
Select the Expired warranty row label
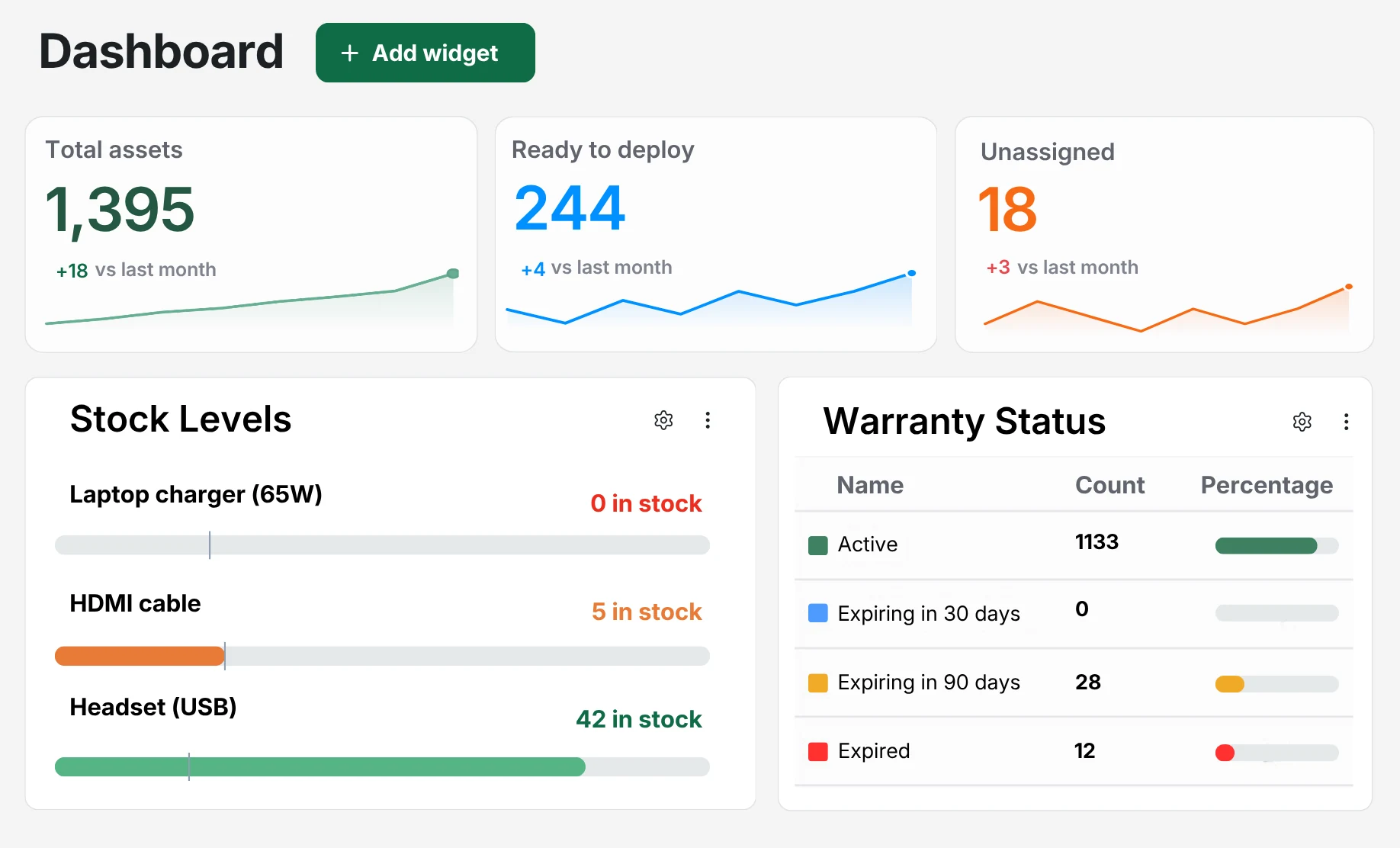tap(874, 751)
